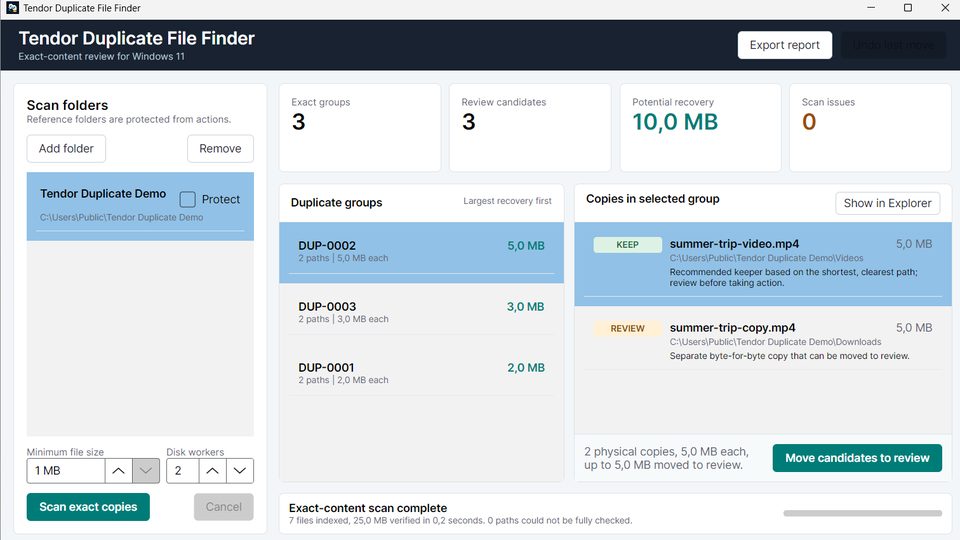Decrease disk workers with down arrow
The width and height of the screenshot is (960, 540).
(240, 471)
